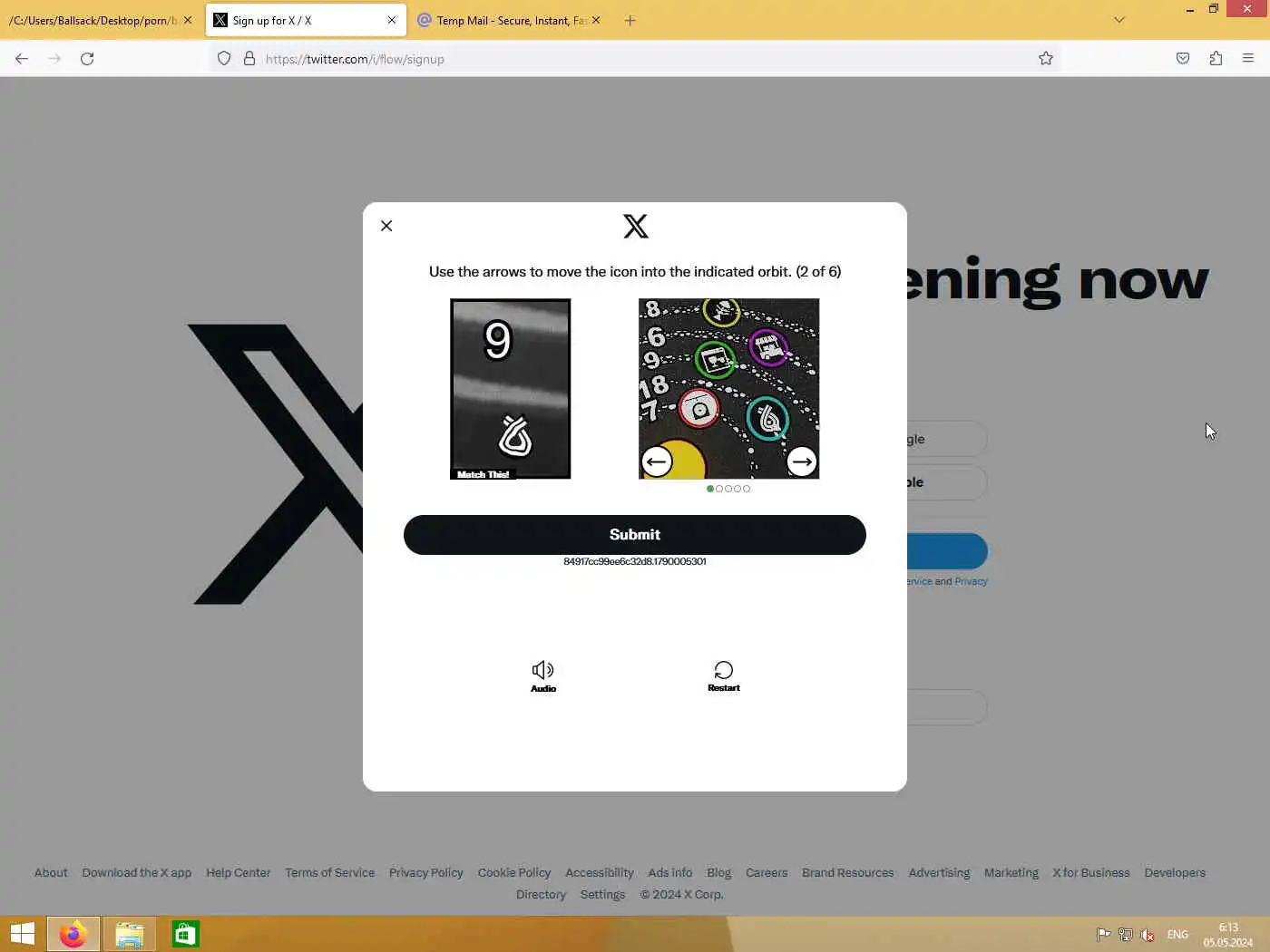1270x952 pixels.
Task: Submit the orbit puzzle answer
Action: coord(635,535)
